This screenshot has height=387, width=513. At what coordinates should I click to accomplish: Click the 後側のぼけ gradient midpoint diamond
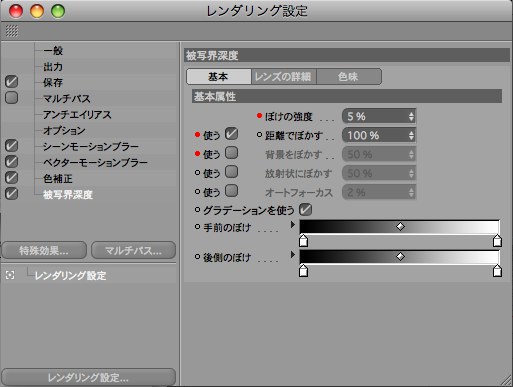[x=400, y=256]
